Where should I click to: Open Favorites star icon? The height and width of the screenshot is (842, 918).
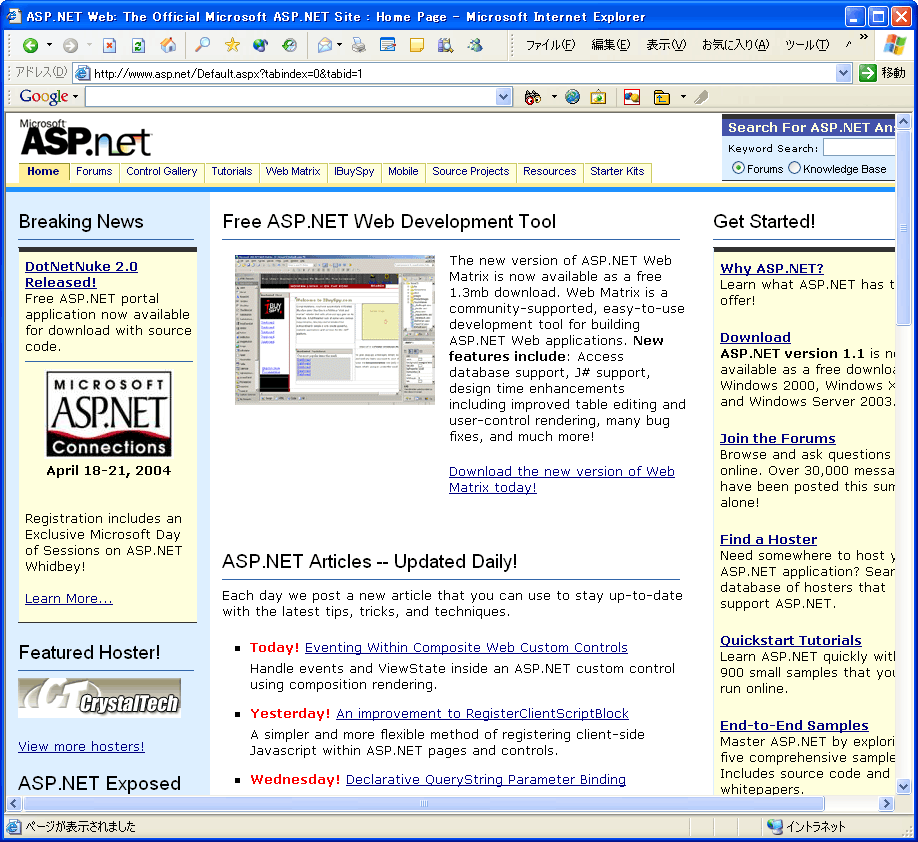pos(232,45)
